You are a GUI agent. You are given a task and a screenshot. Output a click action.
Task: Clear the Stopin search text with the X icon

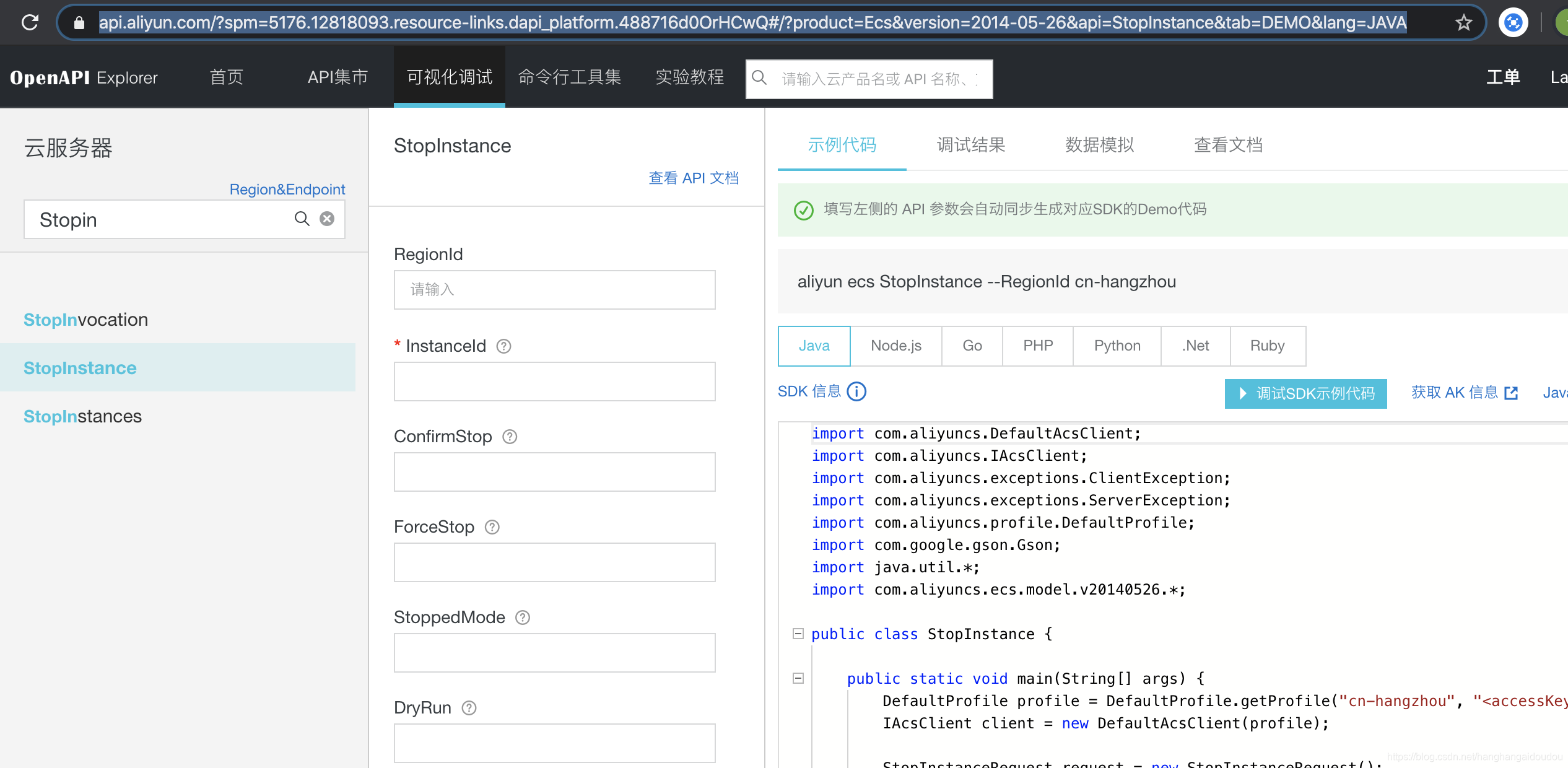pos(327,219)
